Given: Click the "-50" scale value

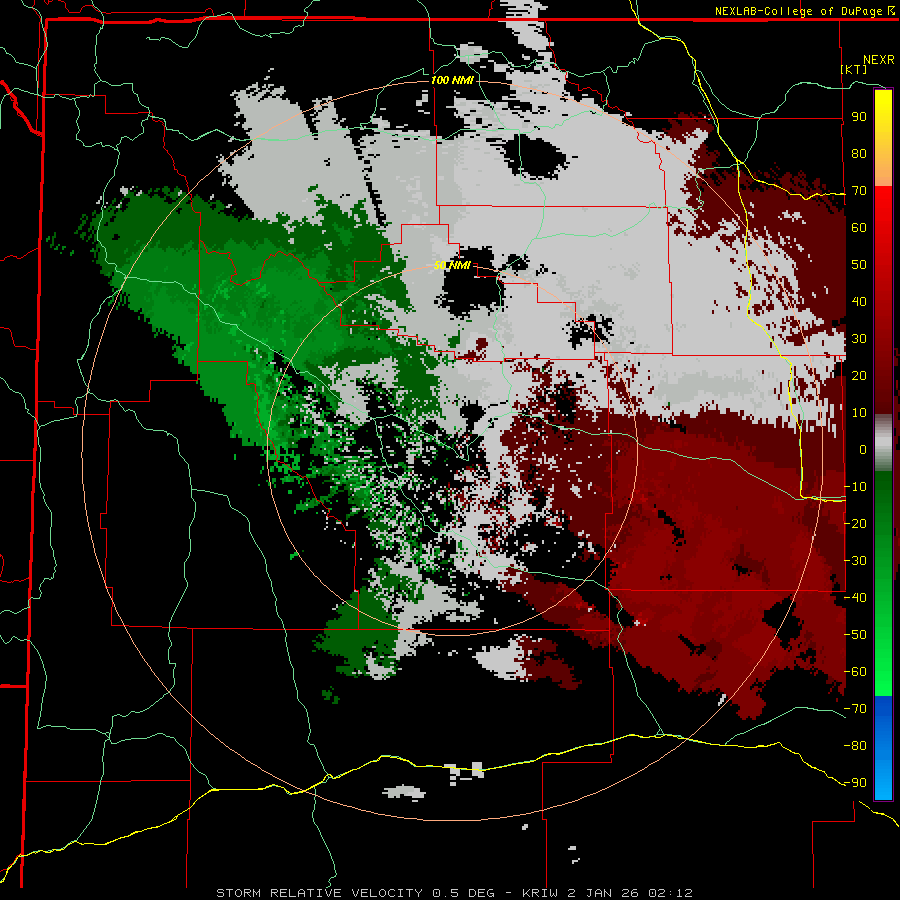Looking at the screenshot, I should 855,635.
